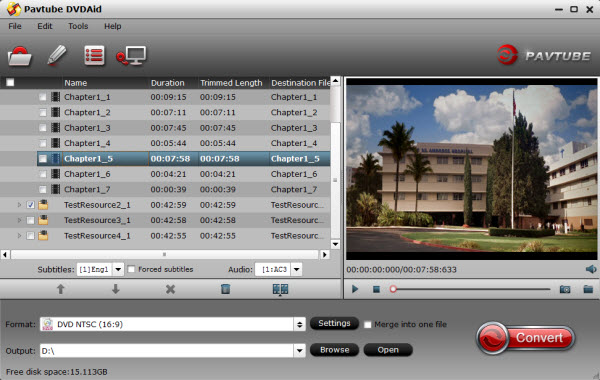Click the red list view icon
This screenshot has height=380, width=600.
pyautogui.click(x=94, y=56)
